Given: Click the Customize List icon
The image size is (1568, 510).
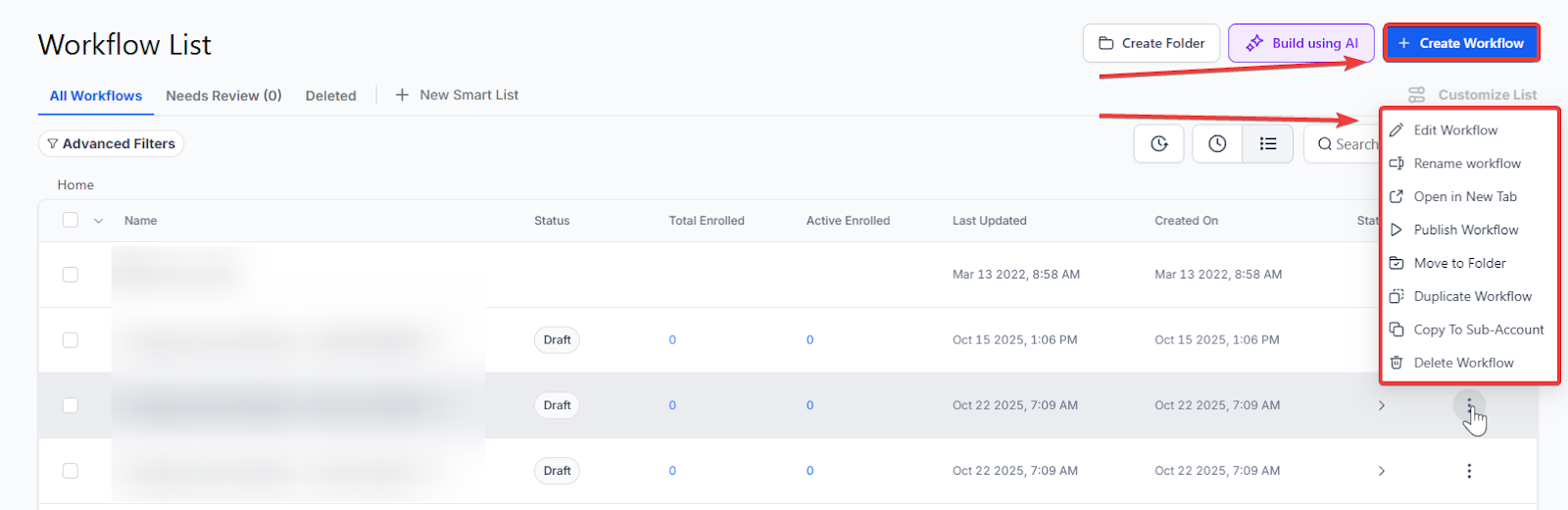Looking at the screenshot, I should 1416,95.
